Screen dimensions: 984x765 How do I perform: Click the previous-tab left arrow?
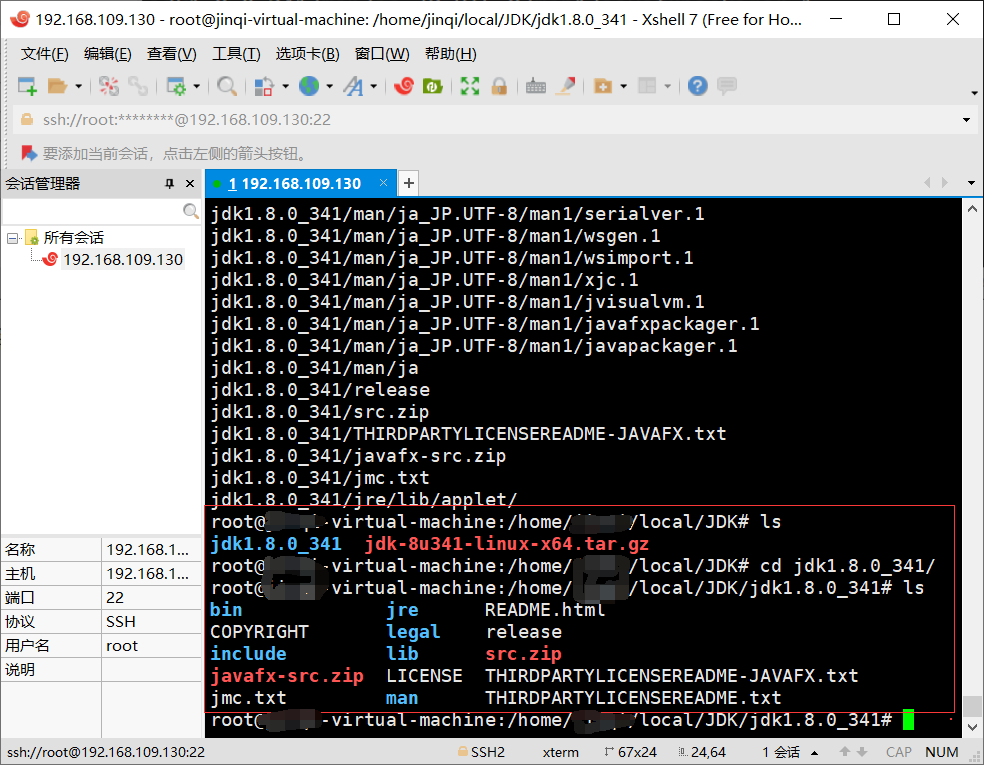click(928, 183)
